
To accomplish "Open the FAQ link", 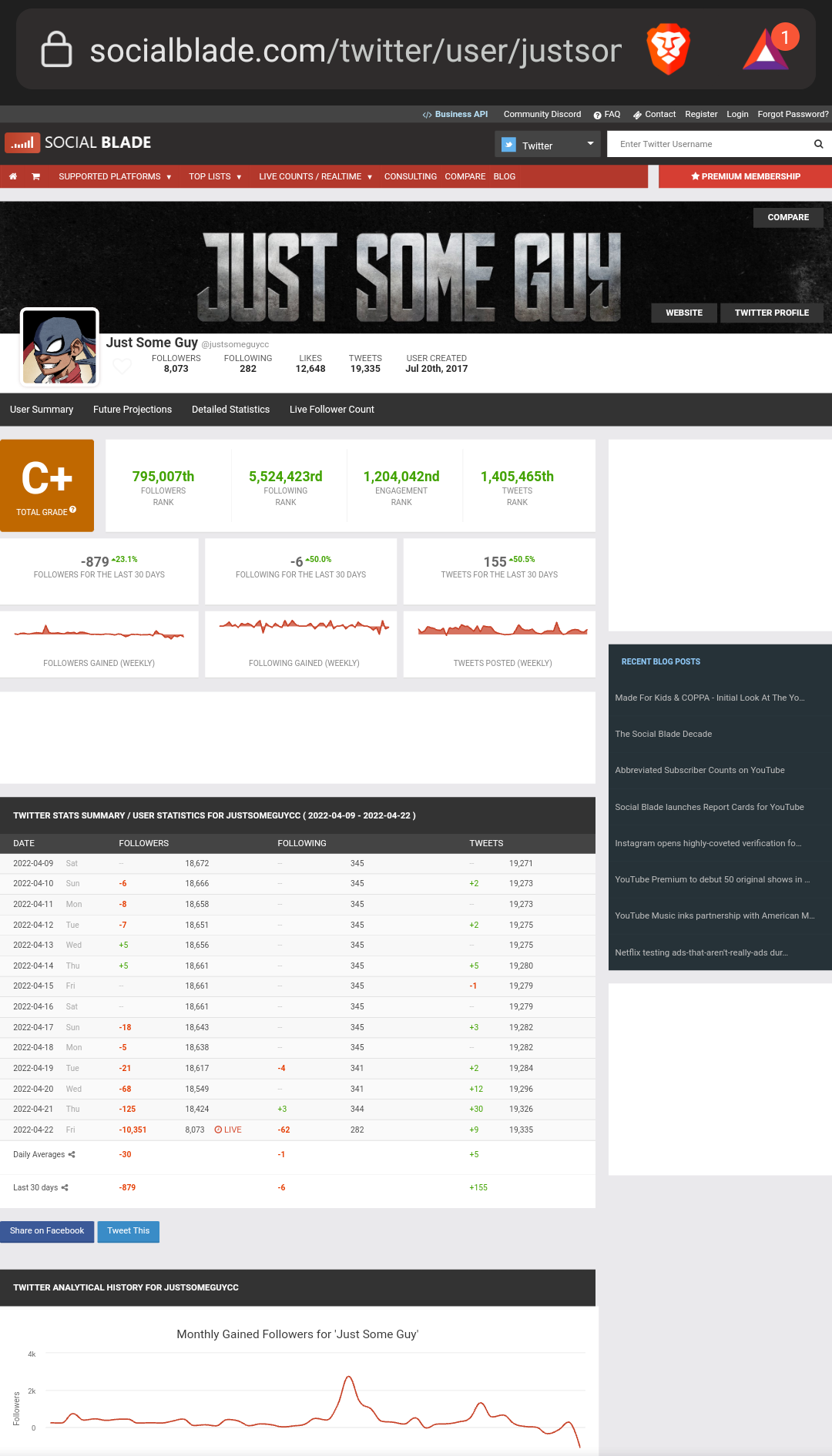I will [607, 114].
